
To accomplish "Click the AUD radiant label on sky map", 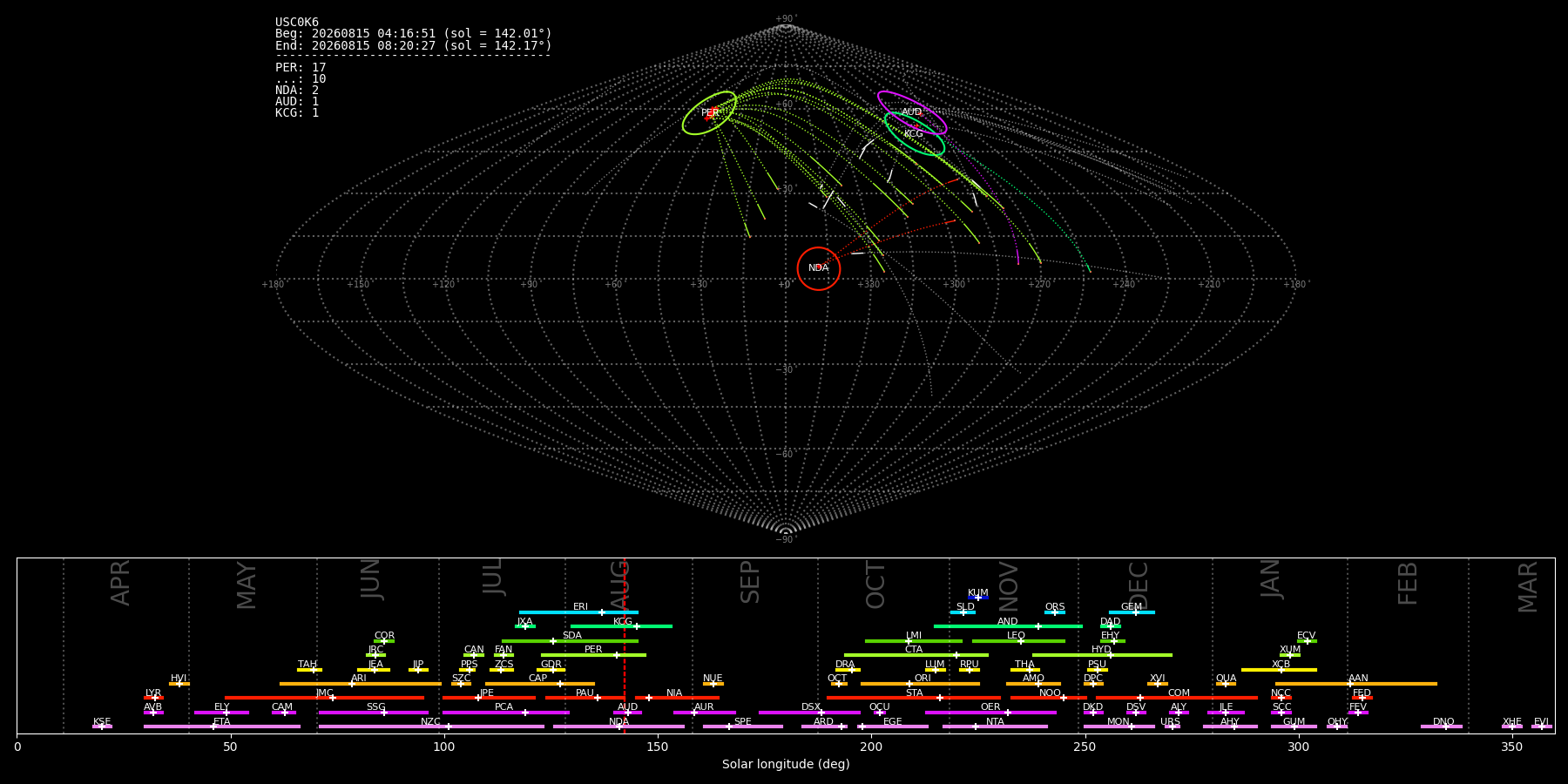I will (x=912, y=112).
